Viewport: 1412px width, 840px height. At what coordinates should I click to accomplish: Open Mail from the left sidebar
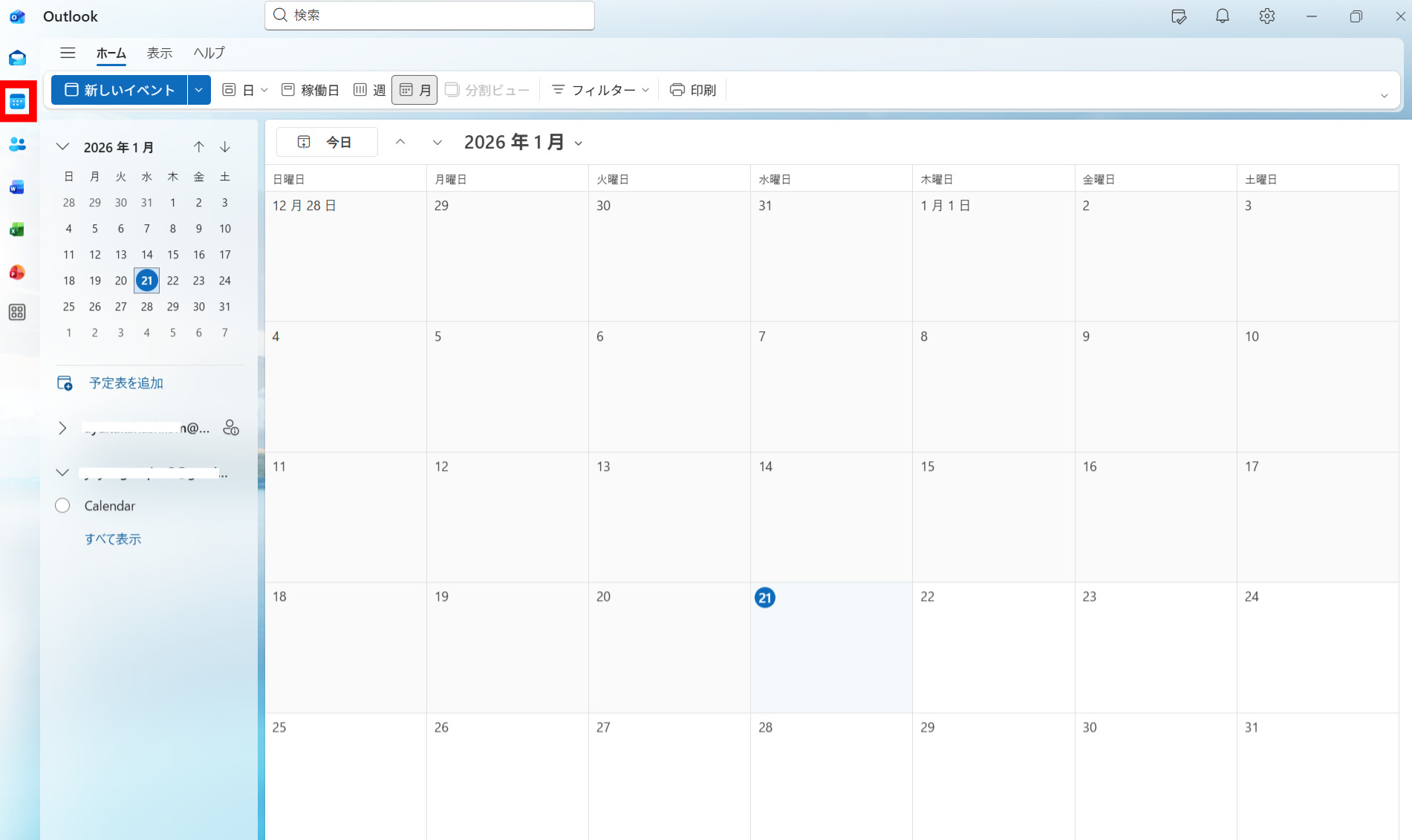17,58
